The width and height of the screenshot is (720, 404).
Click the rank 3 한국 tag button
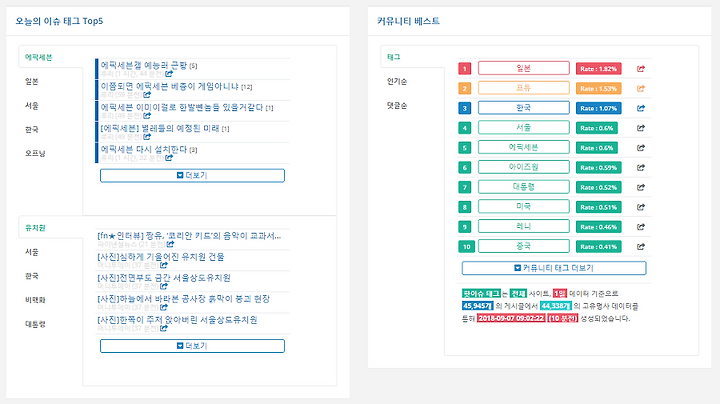(523, 108)
